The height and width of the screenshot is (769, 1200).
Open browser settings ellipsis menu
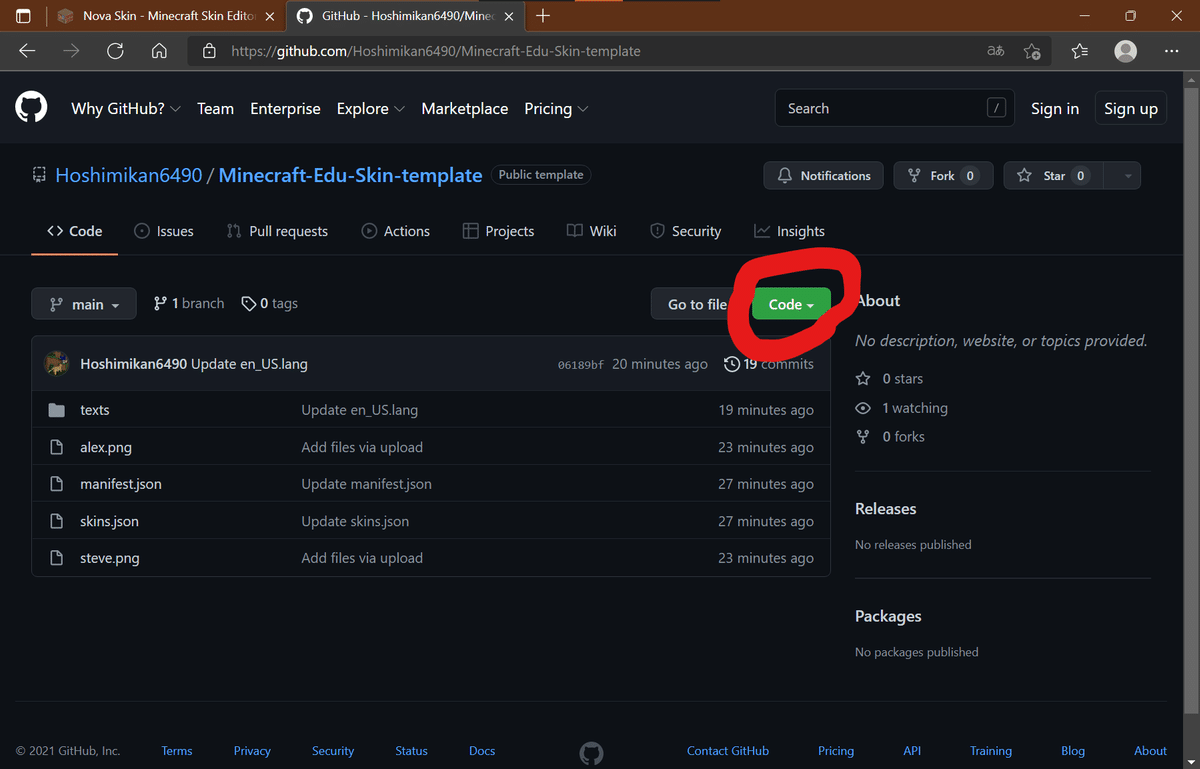[1172, 51]
